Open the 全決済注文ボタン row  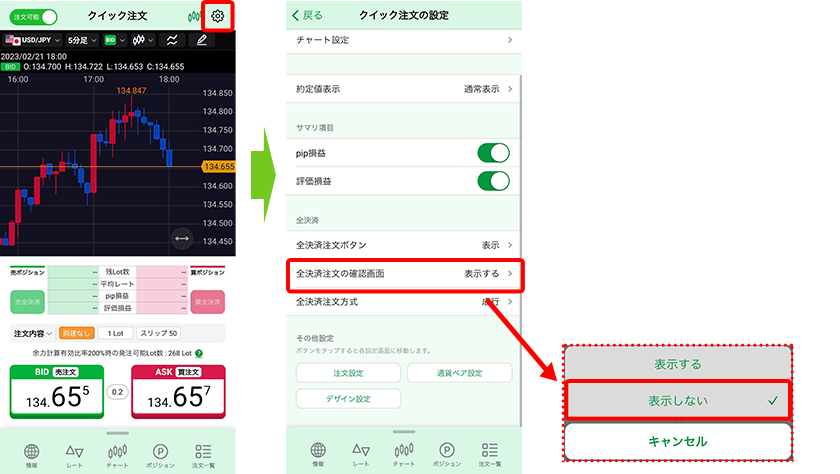coord(404,245)
